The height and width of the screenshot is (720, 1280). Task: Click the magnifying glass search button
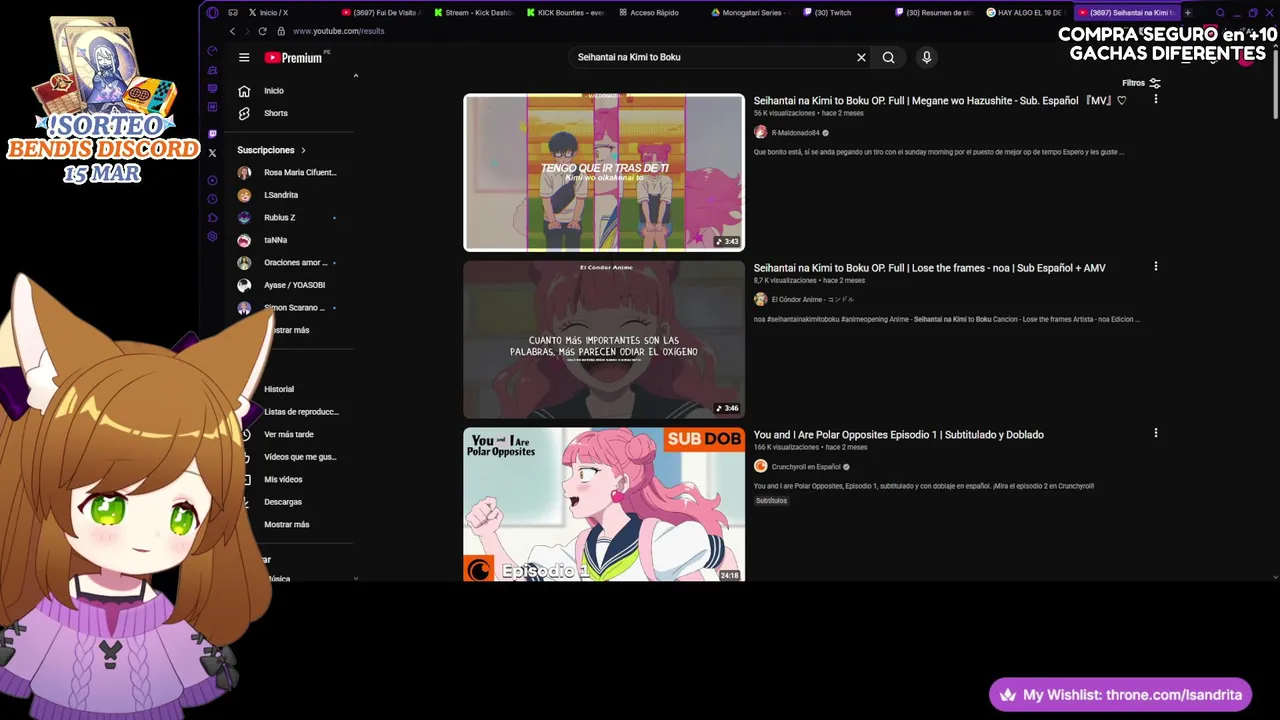pos(888,58)
